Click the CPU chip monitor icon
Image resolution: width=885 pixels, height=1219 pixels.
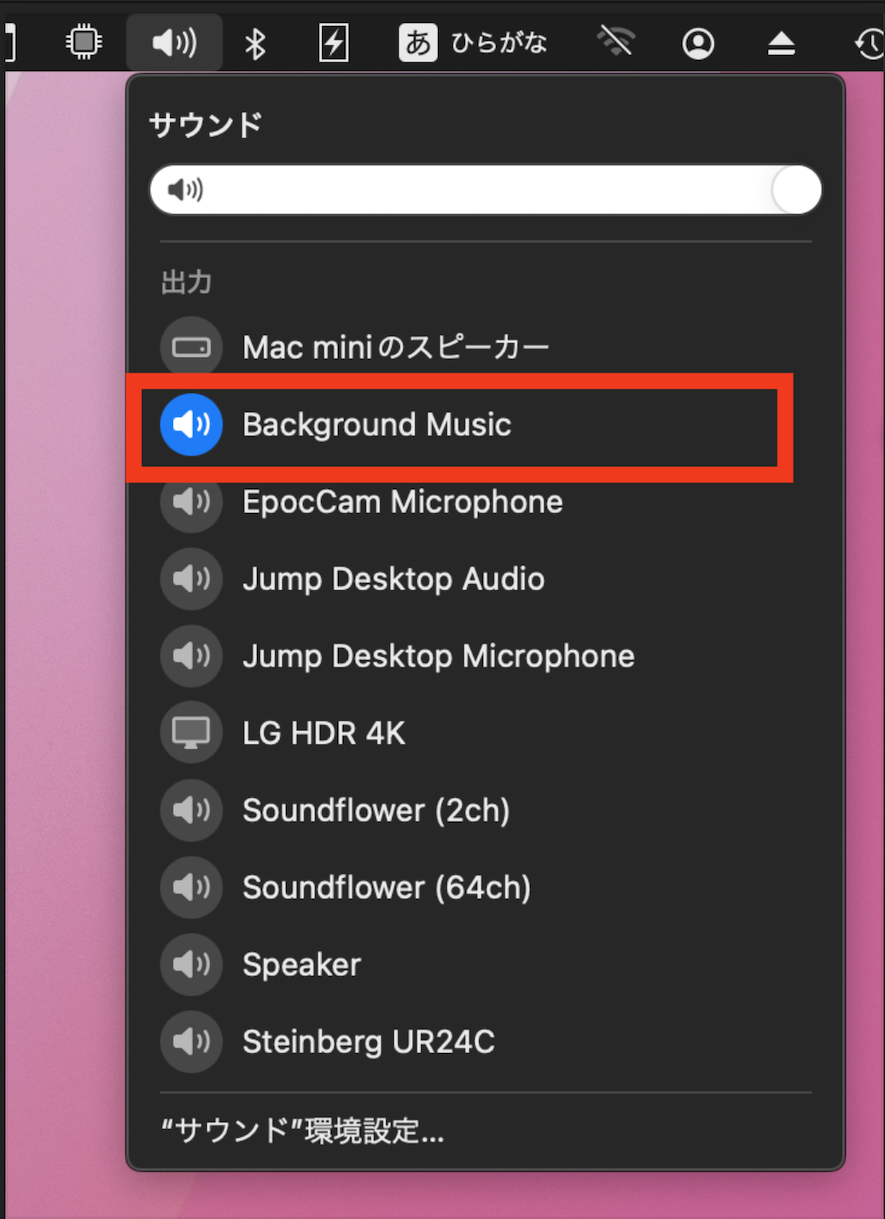click(84, 43)
